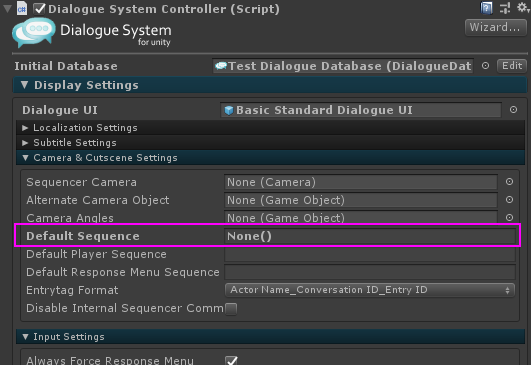Open the Entrytag Format dropdown

coord(370,290)
